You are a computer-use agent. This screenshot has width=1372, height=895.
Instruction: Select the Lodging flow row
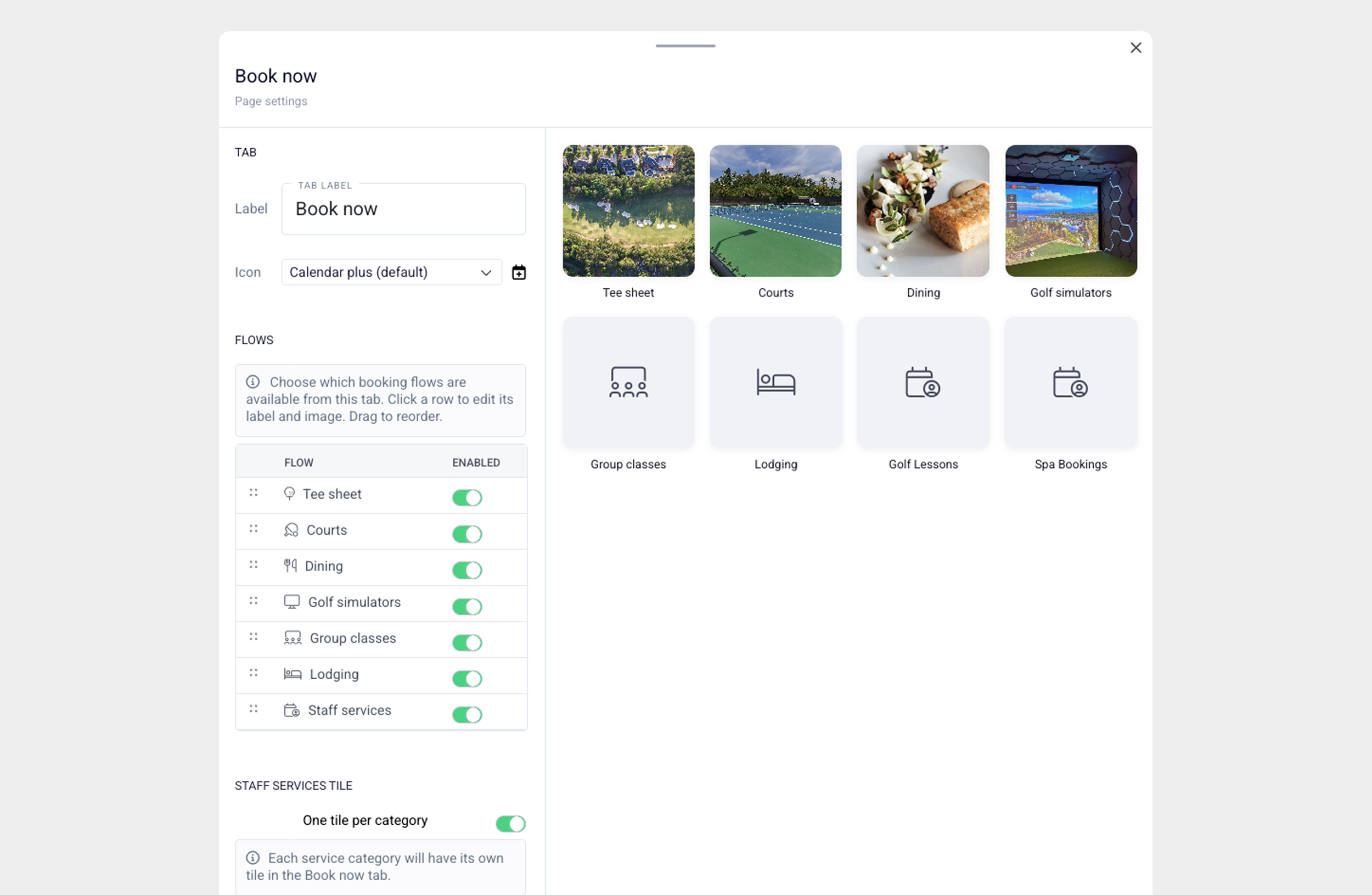pyautogui.click(x=334, y=674)
